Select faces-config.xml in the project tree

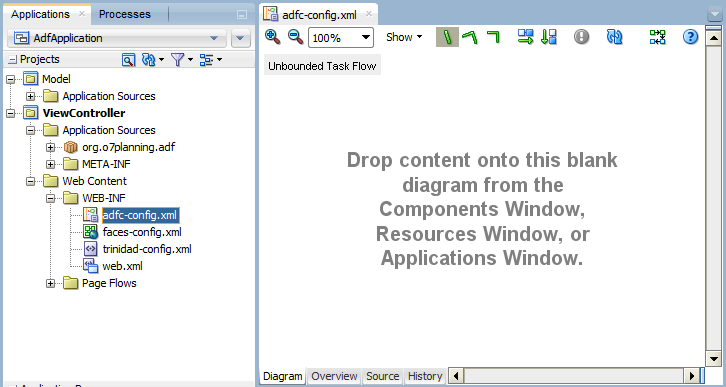[x=142, y=232]
